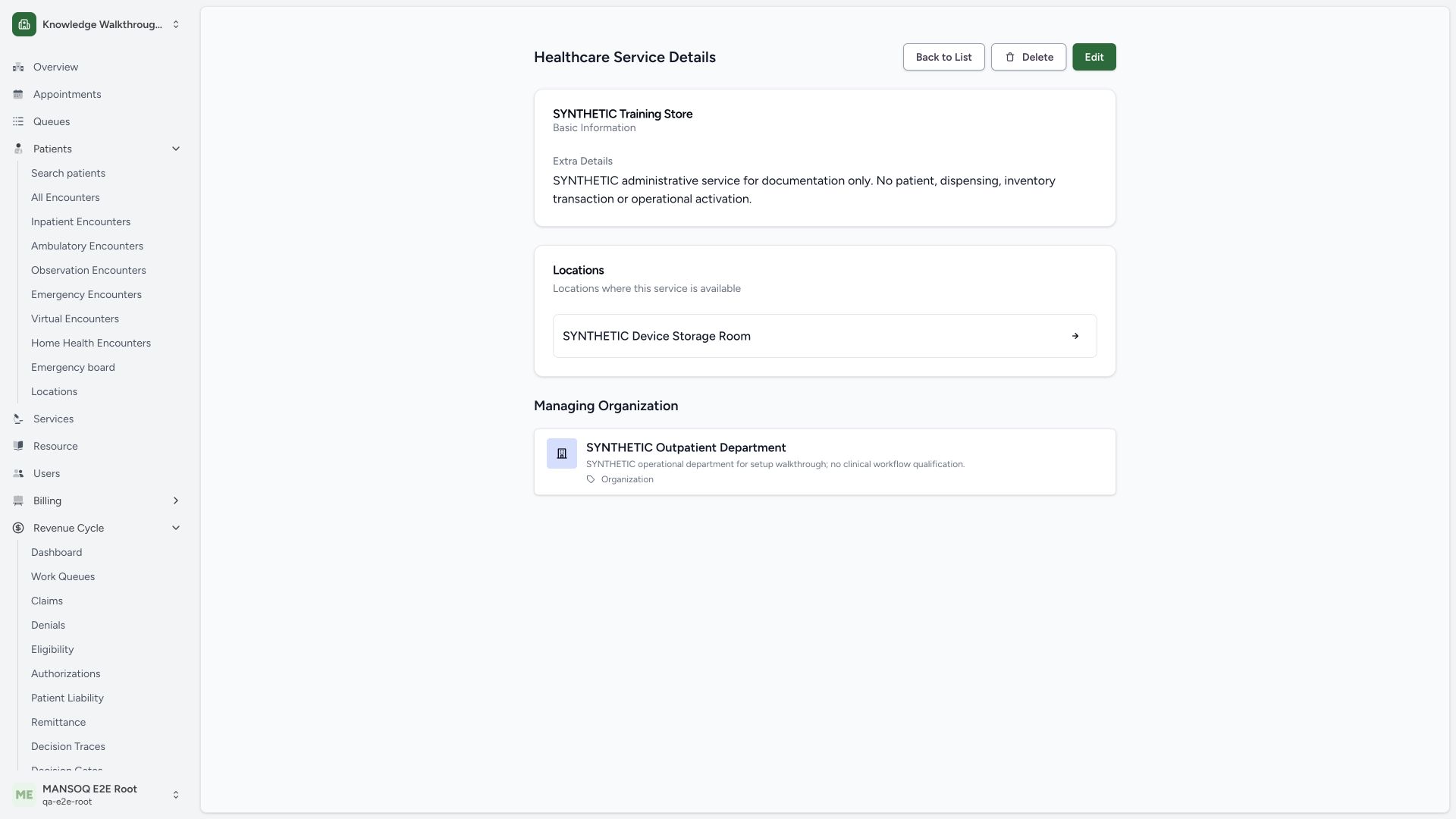
Task: Go to Claims page
Action: [x=47, y=601]
